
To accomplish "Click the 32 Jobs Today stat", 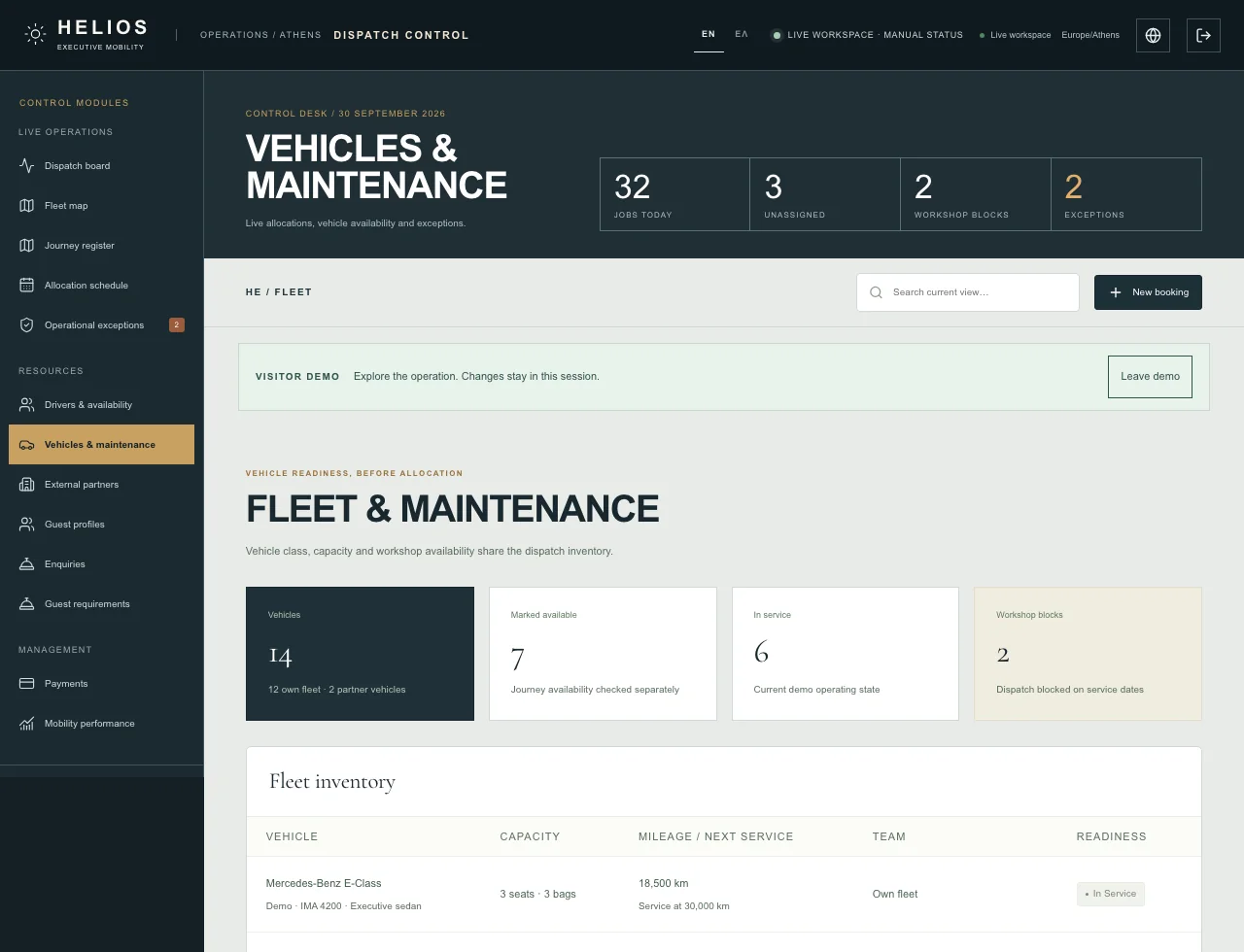I will (x=674, y=194).
